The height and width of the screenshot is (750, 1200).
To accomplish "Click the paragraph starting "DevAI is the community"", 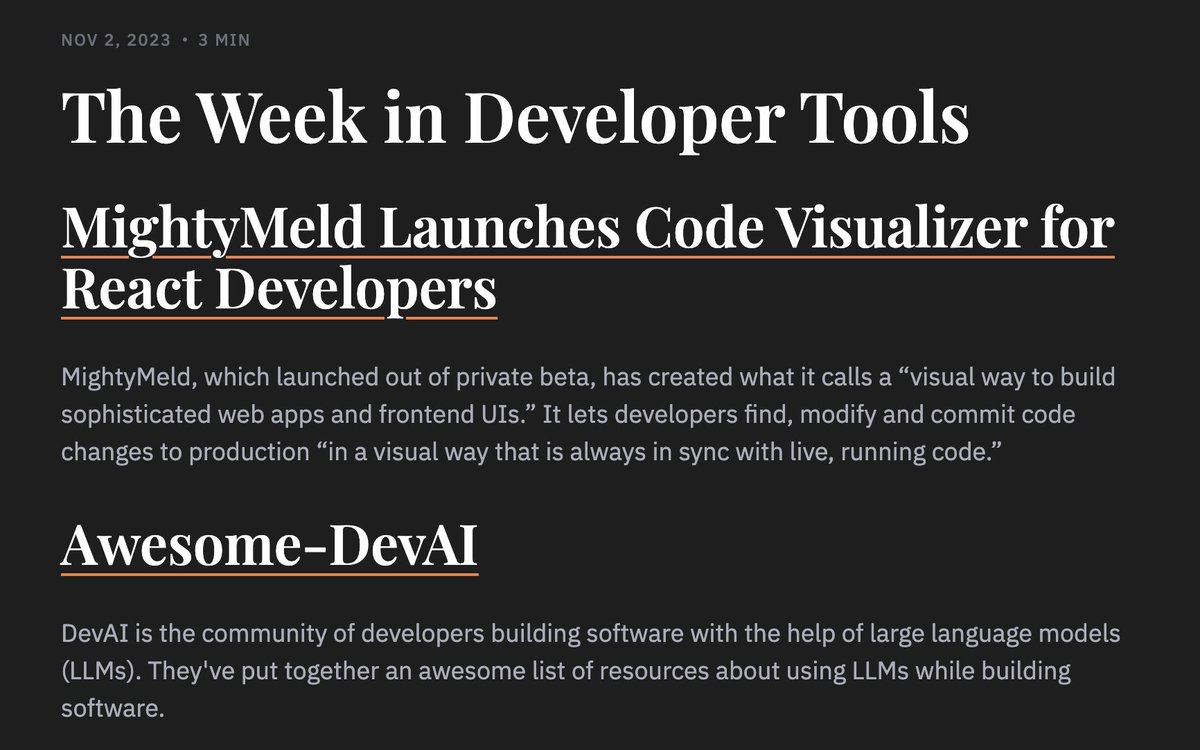I will [590, 671].
